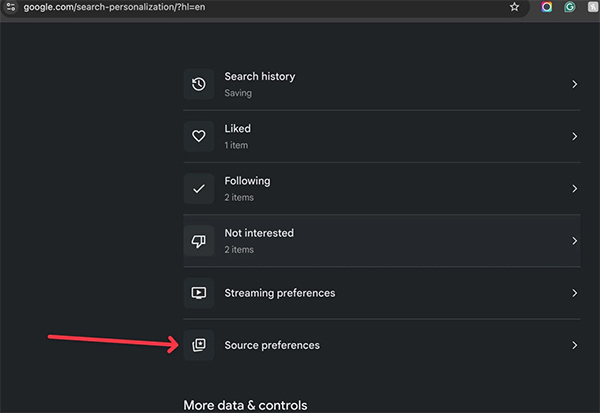Viewport: 600px width, 413px height.
Task: Open Streaming preferences via its chevron
Action: coord(574,293)
